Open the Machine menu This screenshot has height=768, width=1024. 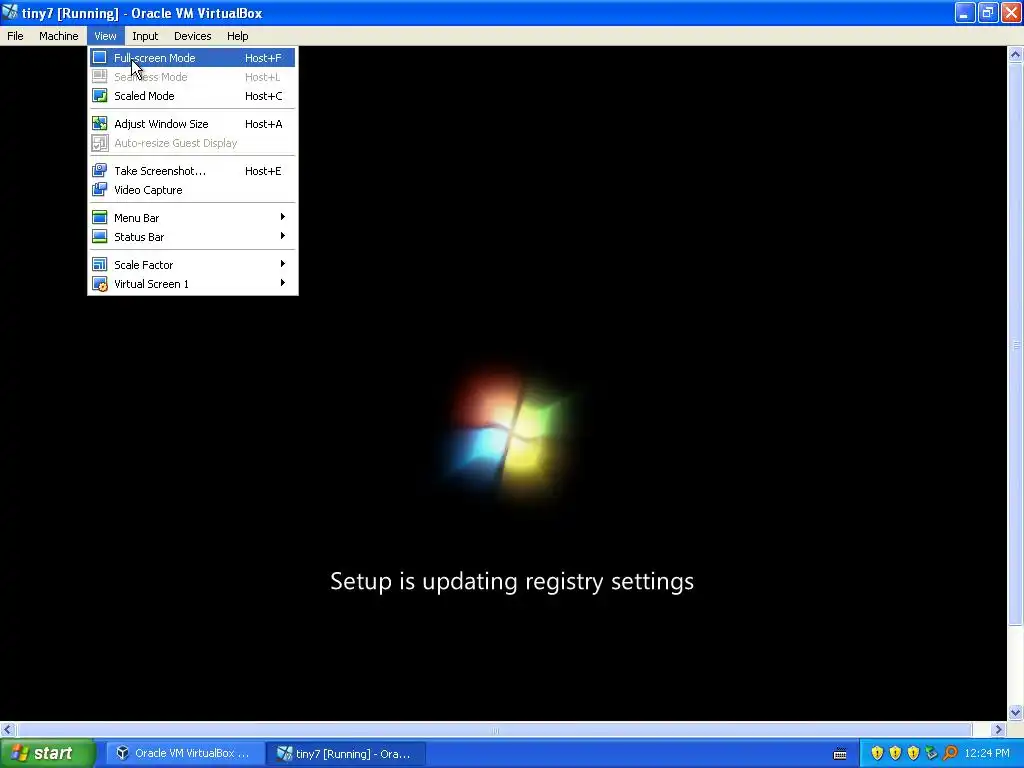(x=59, y=36)
